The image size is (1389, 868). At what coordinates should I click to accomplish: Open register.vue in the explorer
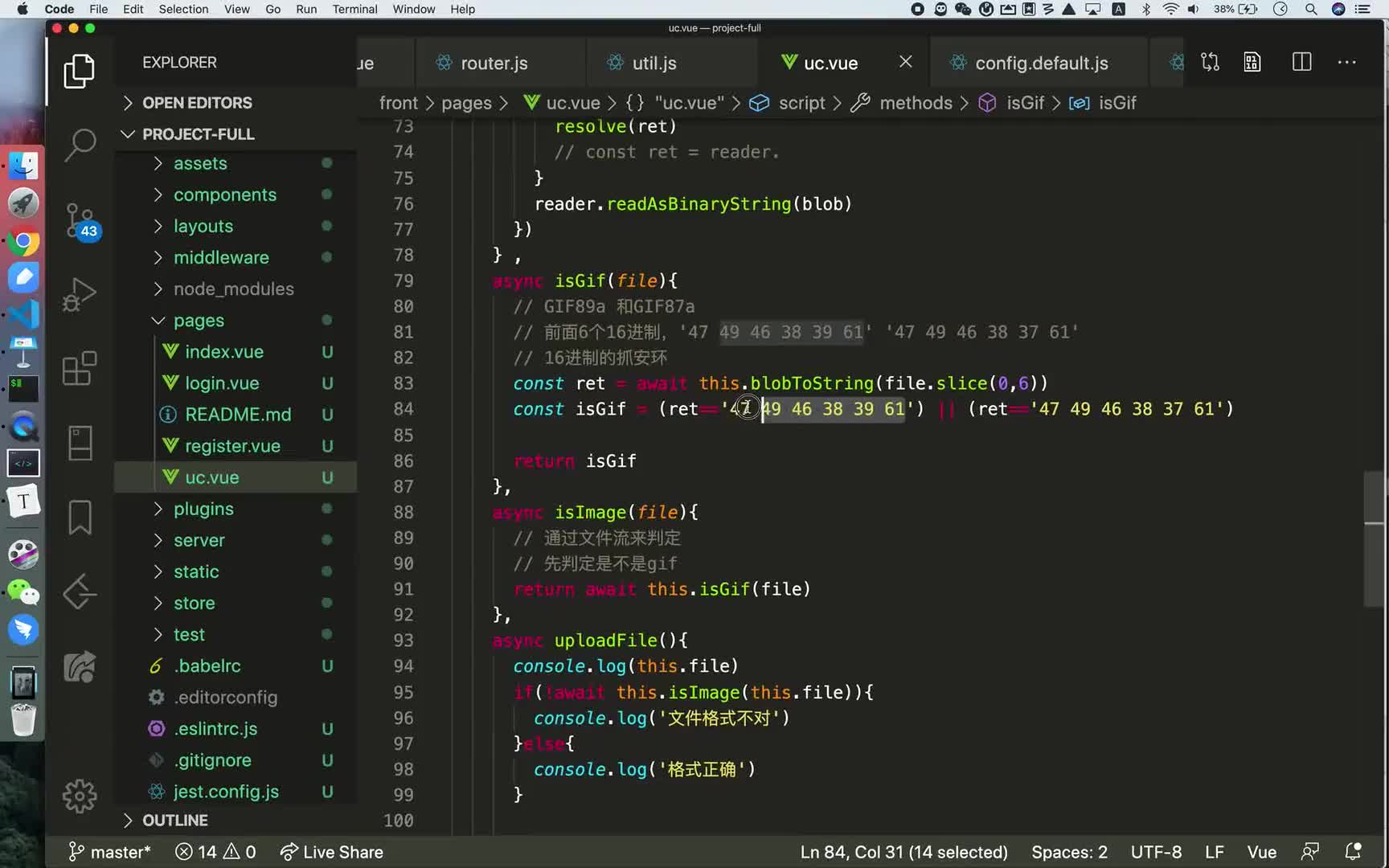pos(232,445)
